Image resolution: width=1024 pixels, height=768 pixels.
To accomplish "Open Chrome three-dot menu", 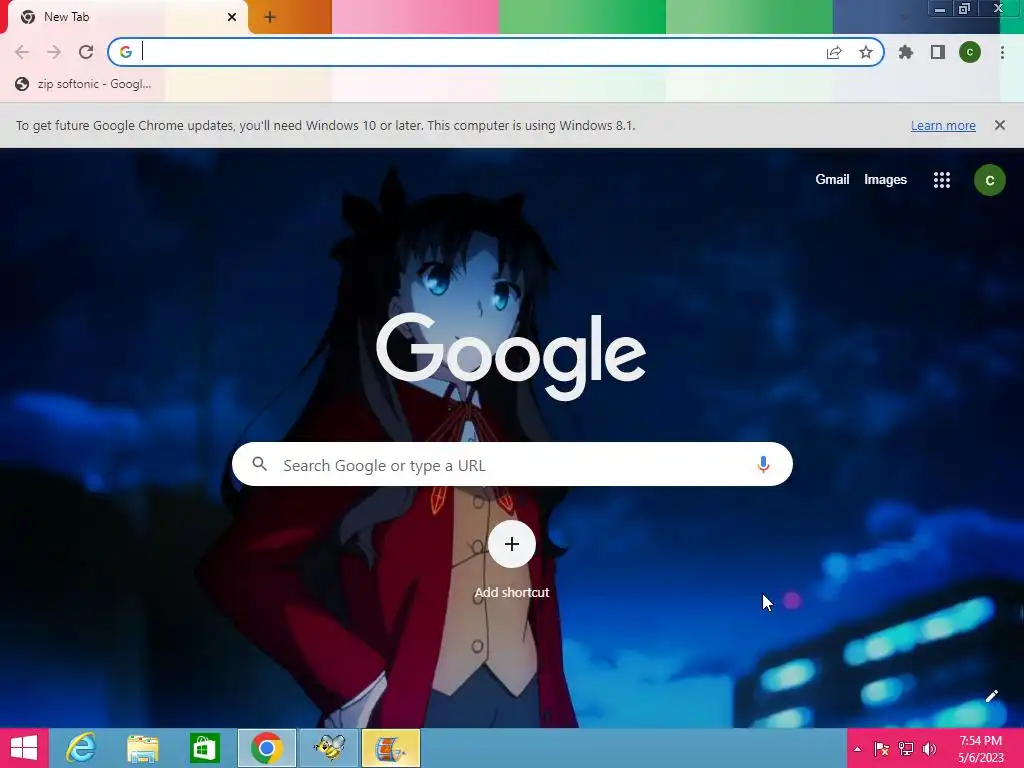I will coord(1002,52).
